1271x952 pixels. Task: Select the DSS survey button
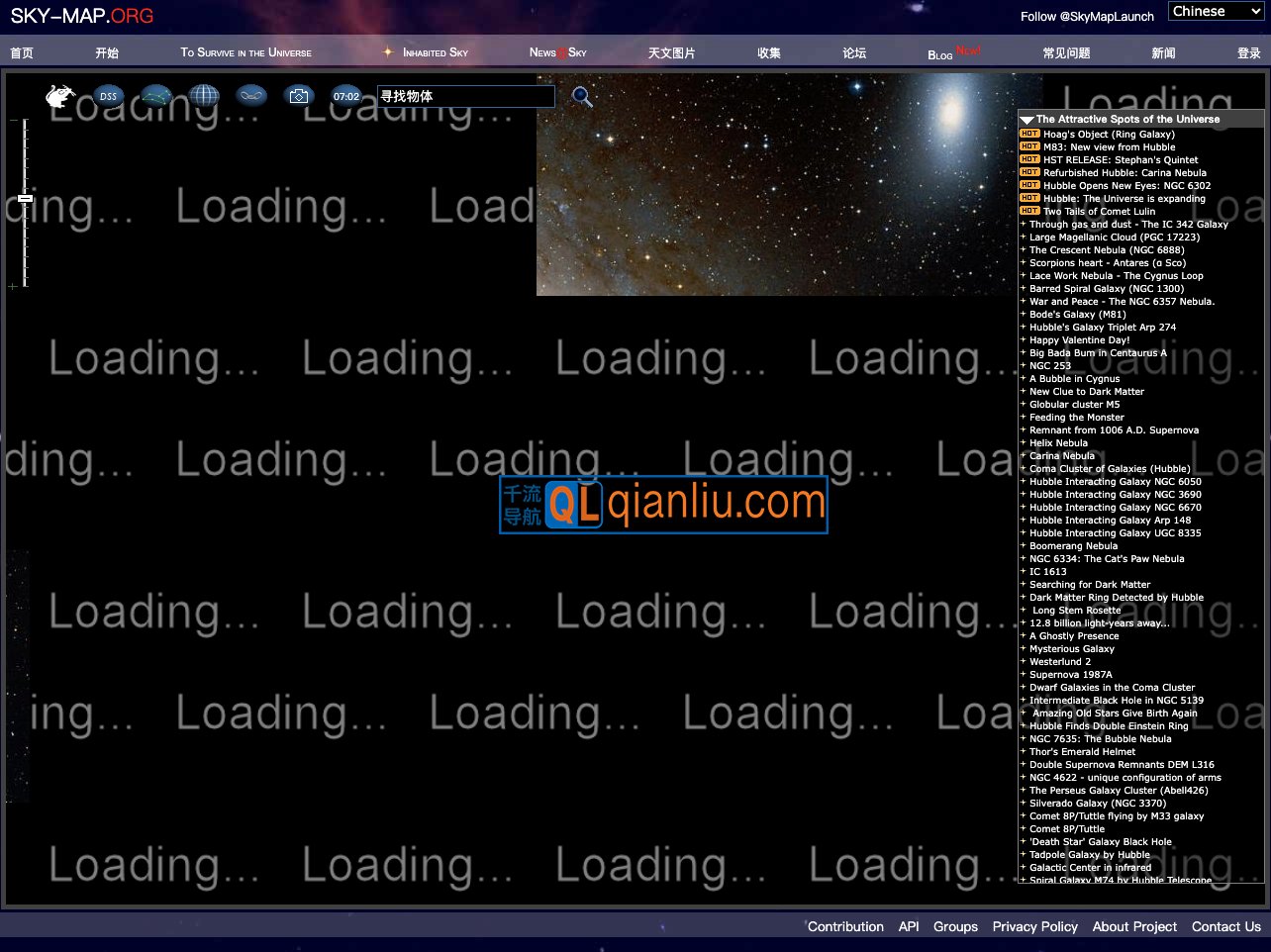[108, 96]
